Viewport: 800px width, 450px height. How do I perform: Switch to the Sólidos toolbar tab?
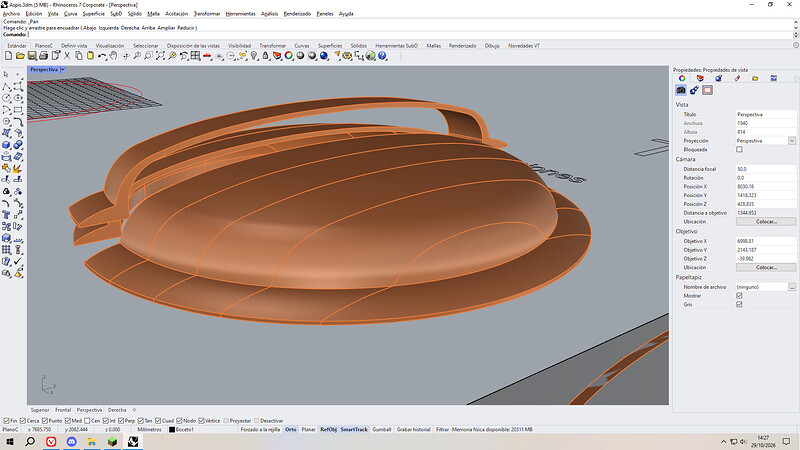(x=359, y=45)
